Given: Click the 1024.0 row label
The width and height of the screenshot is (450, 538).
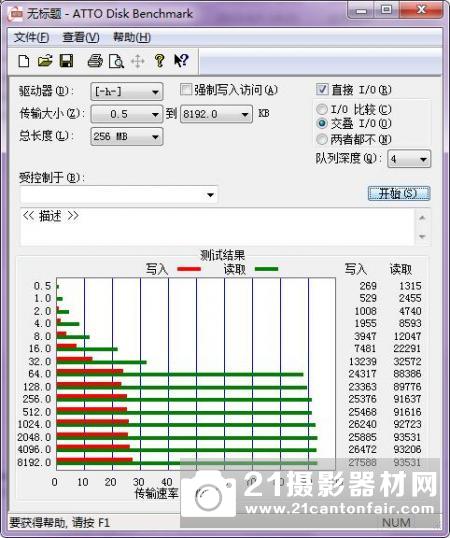Looking at the screenshot, I should coord(34,424).
